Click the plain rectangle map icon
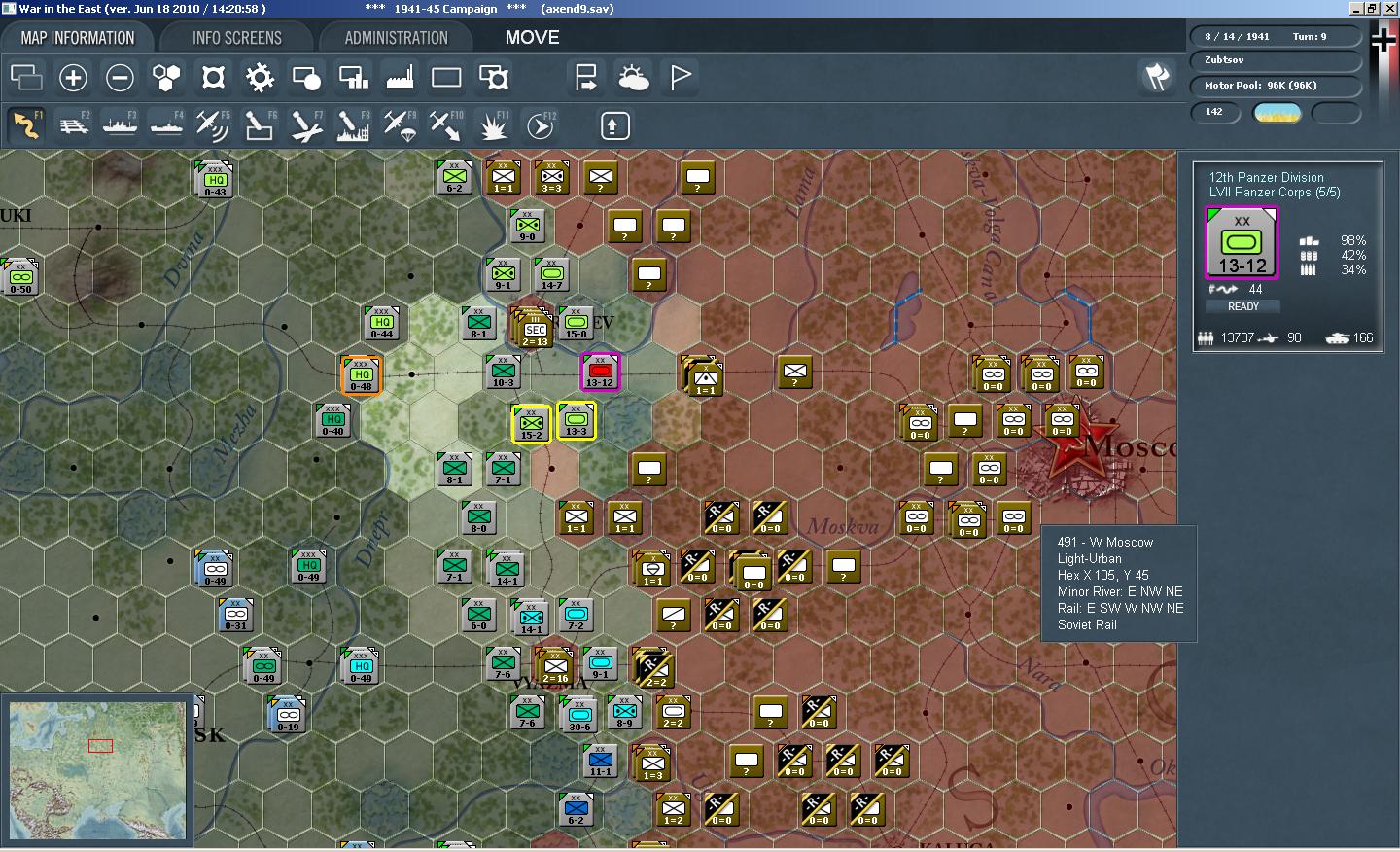This screenshot has width=1400, height=852. (446, 77)
